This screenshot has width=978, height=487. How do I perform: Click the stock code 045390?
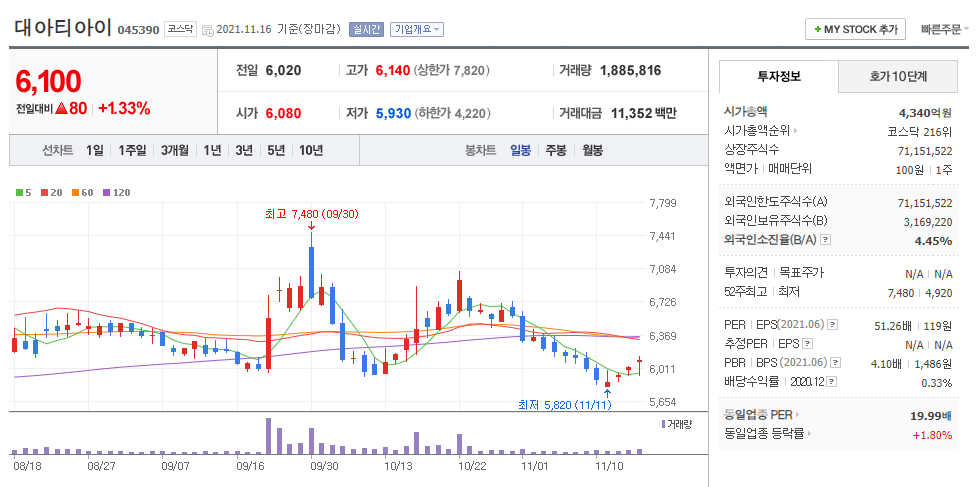[x=138, y=29]
